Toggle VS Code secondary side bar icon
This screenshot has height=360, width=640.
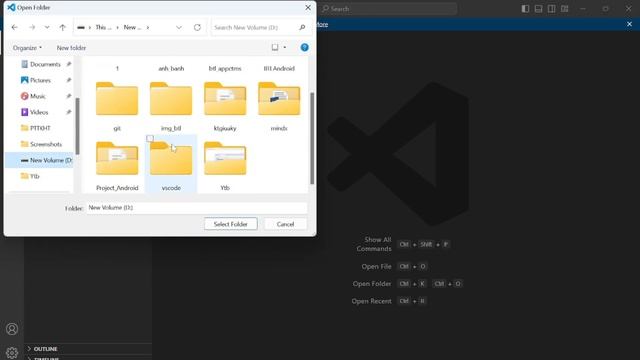(x=551, y=9)
